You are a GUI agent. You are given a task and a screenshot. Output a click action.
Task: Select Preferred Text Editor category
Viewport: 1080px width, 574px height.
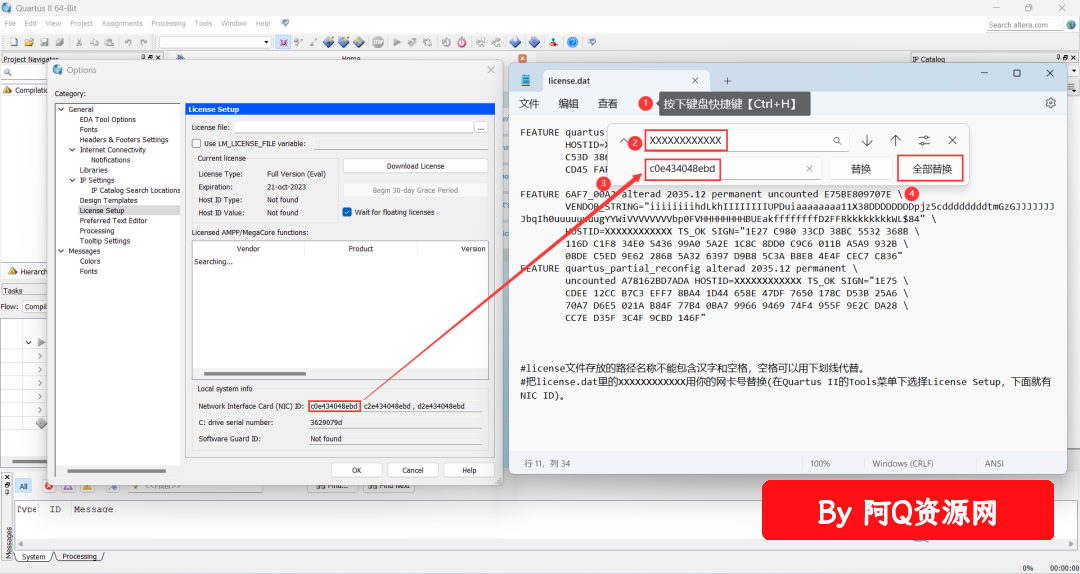(x=114, y=221)
